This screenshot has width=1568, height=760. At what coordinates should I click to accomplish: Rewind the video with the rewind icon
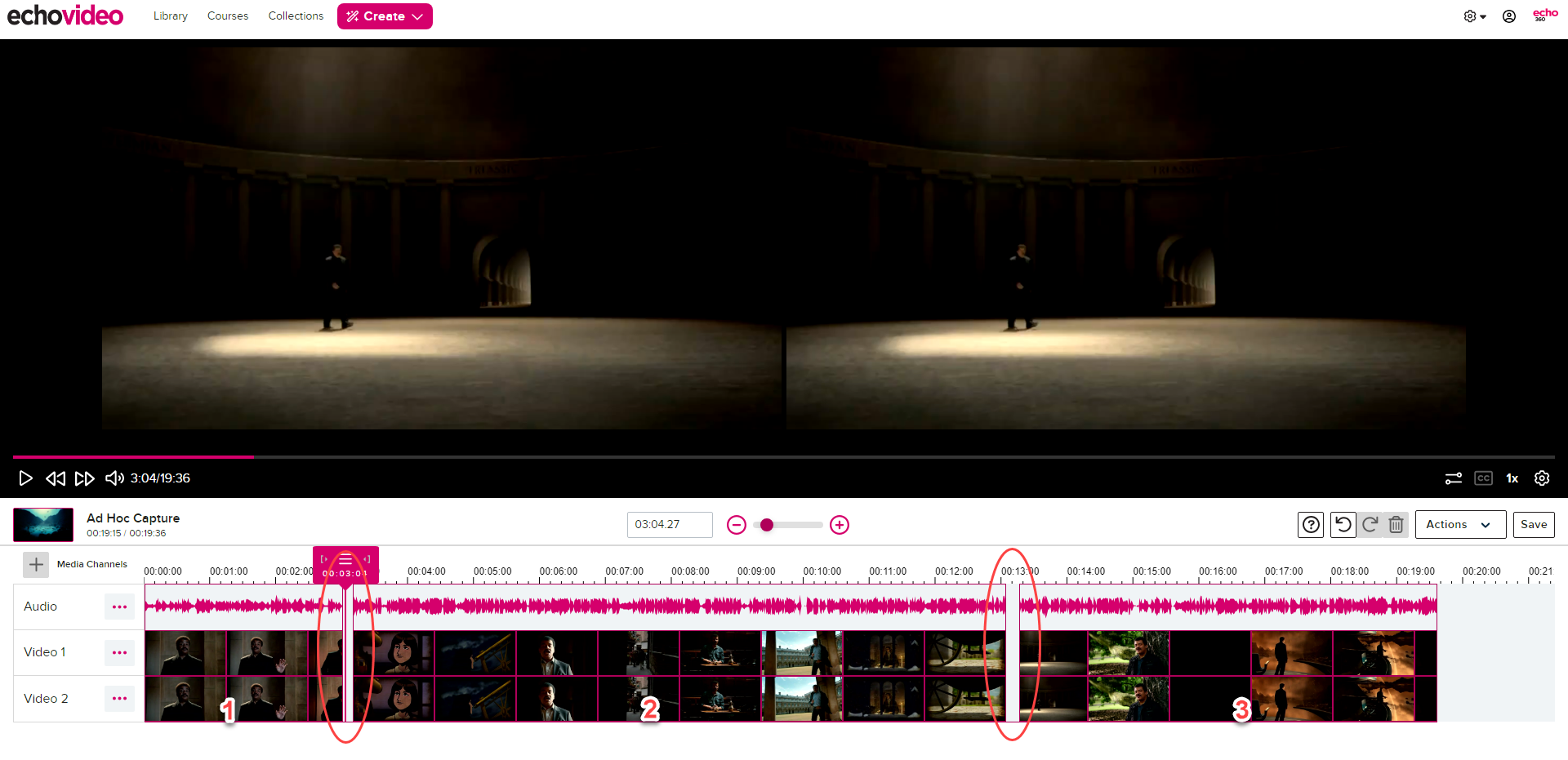(56, 478)
